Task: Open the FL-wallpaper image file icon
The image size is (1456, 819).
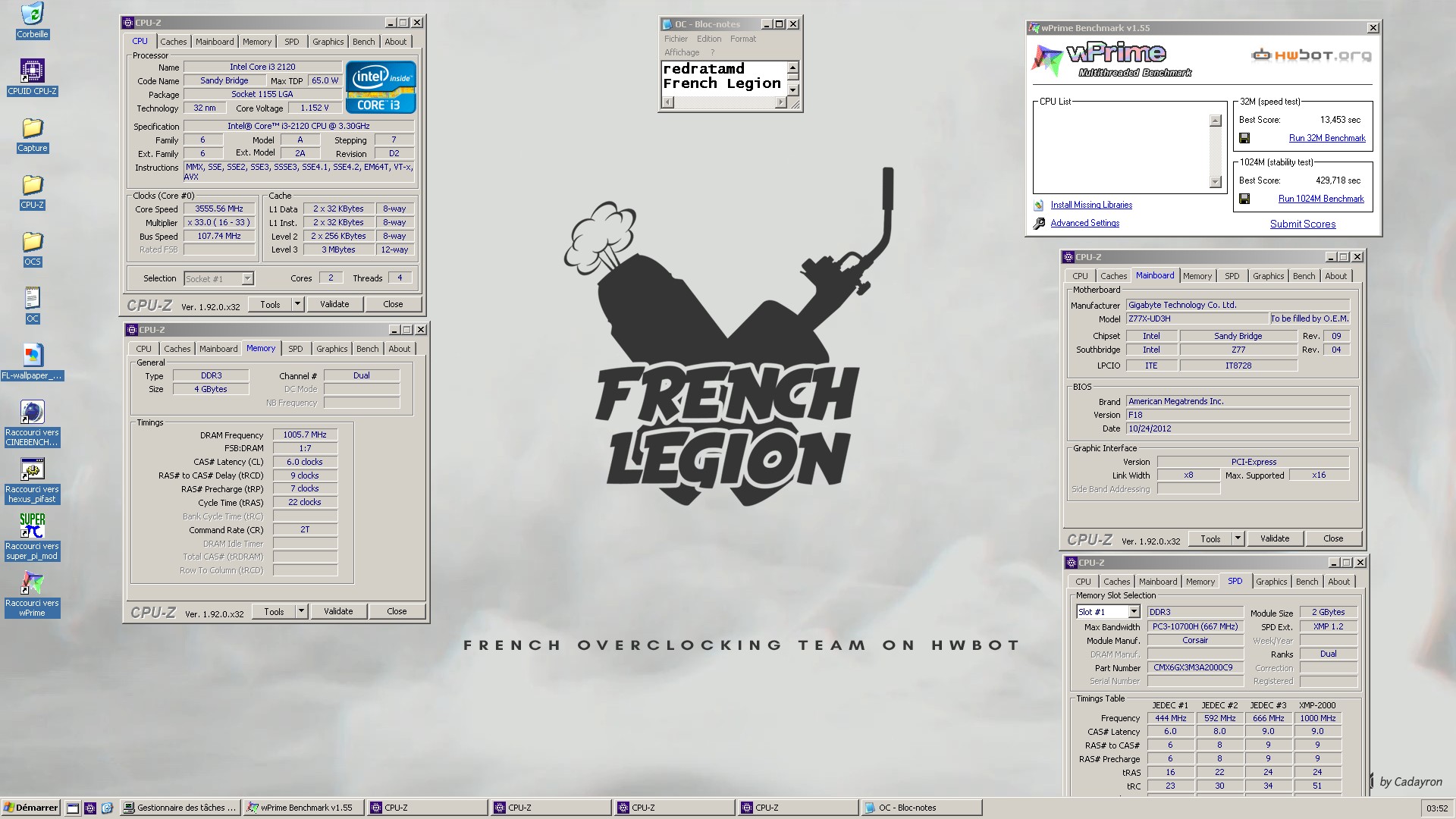Action: click(32, 355)
